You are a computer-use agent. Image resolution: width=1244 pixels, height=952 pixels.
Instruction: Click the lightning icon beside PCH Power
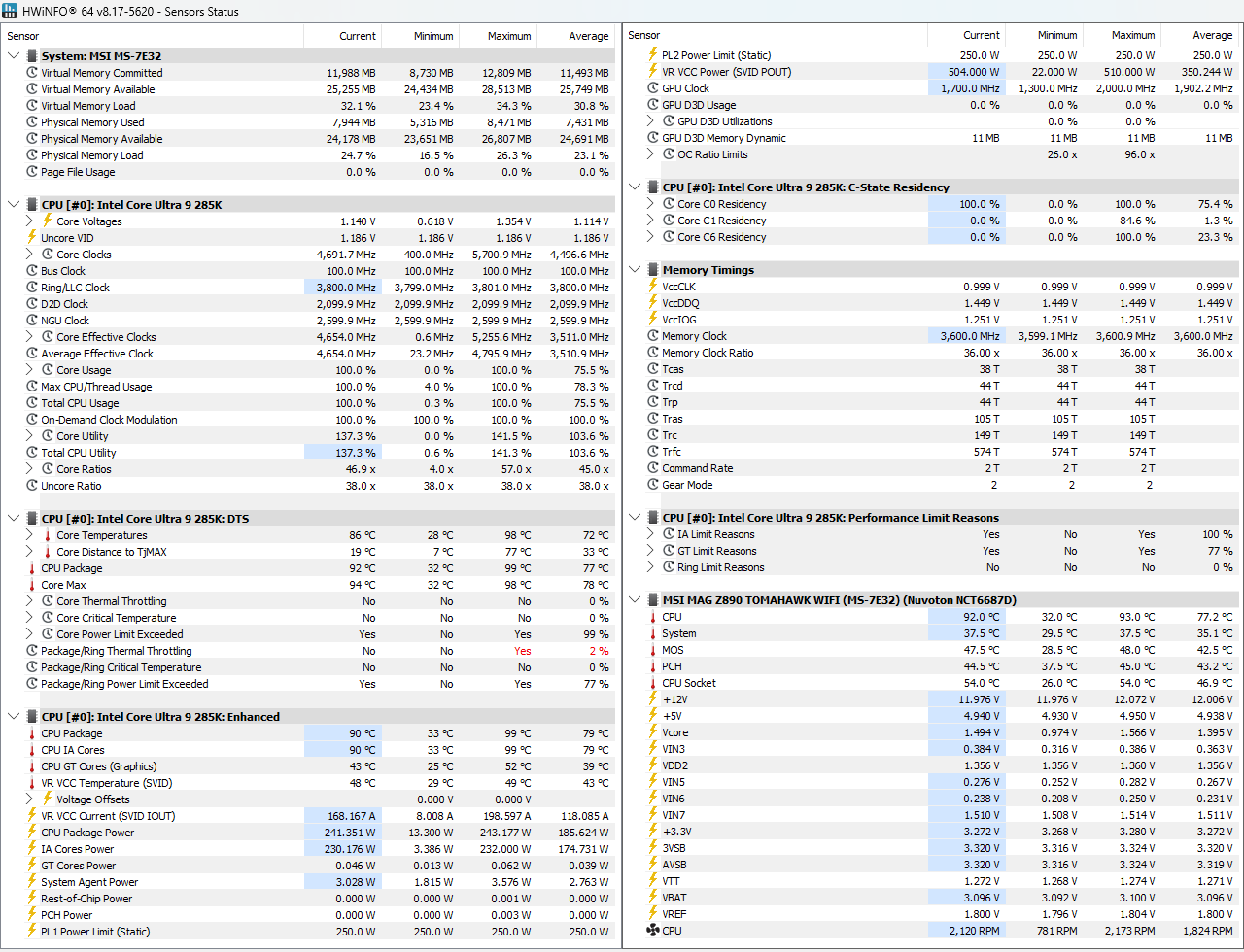pos(32,915)
